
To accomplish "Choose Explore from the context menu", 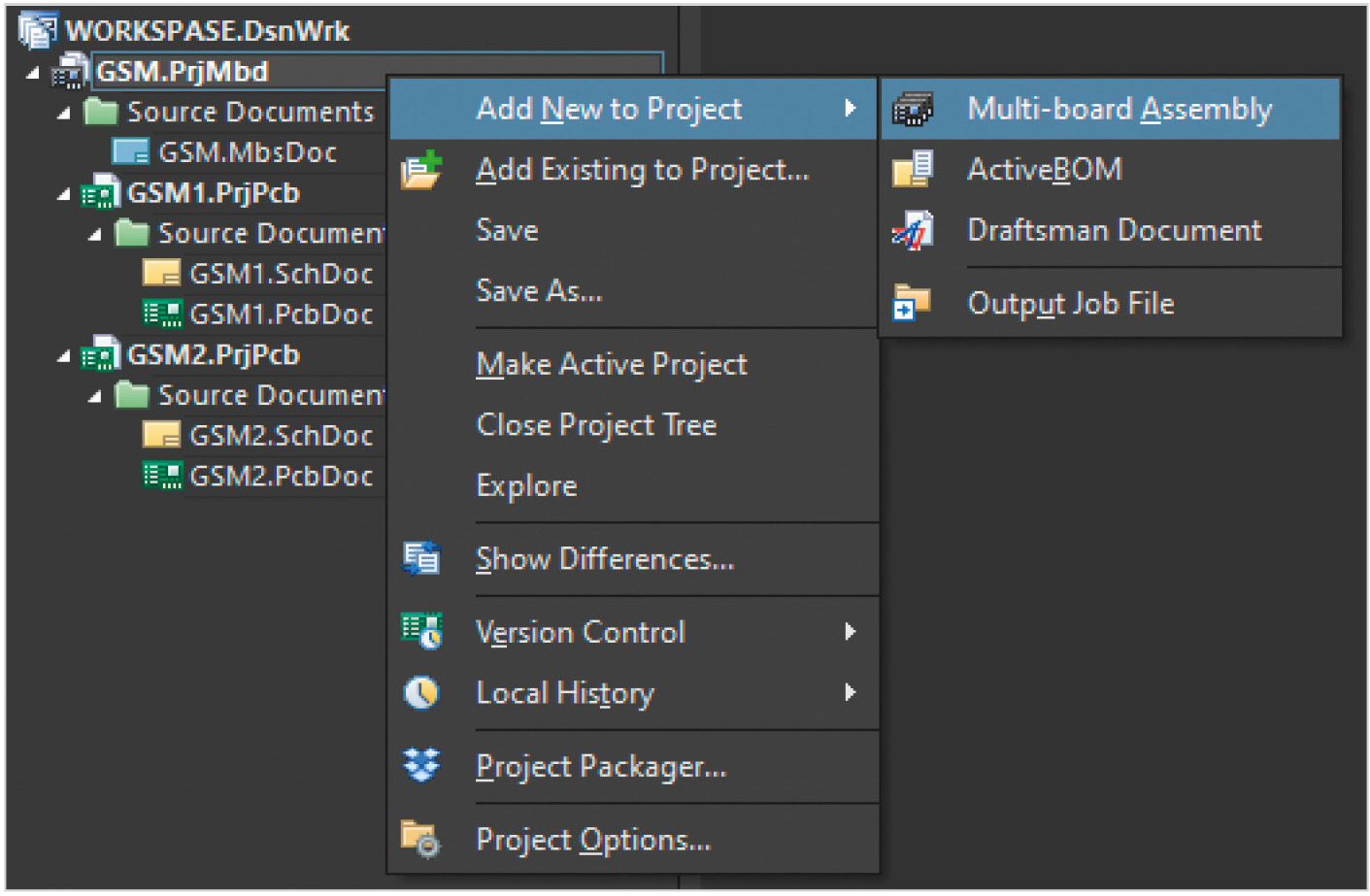I will (526, 486).
